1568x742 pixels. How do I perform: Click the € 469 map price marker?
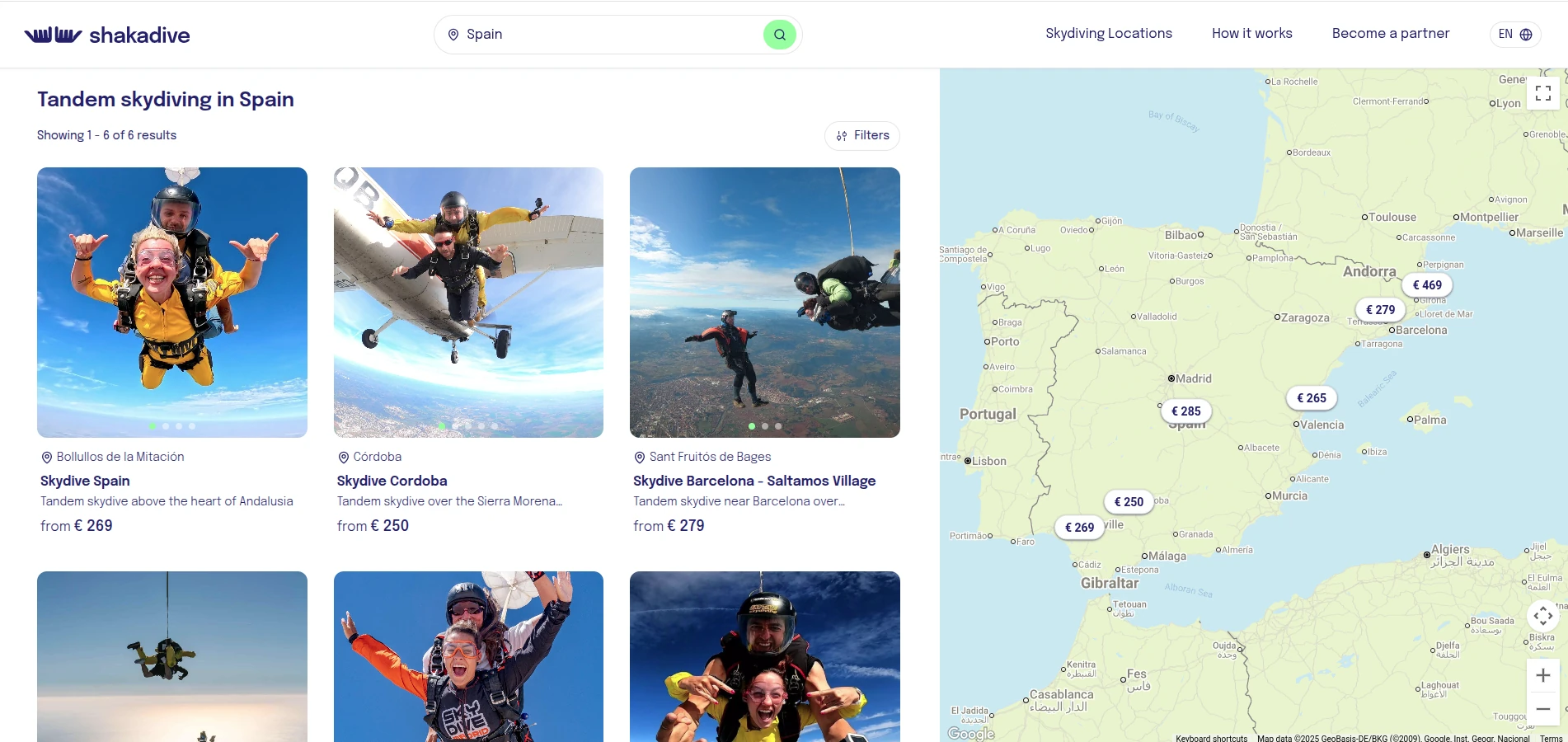[1427, 285]
